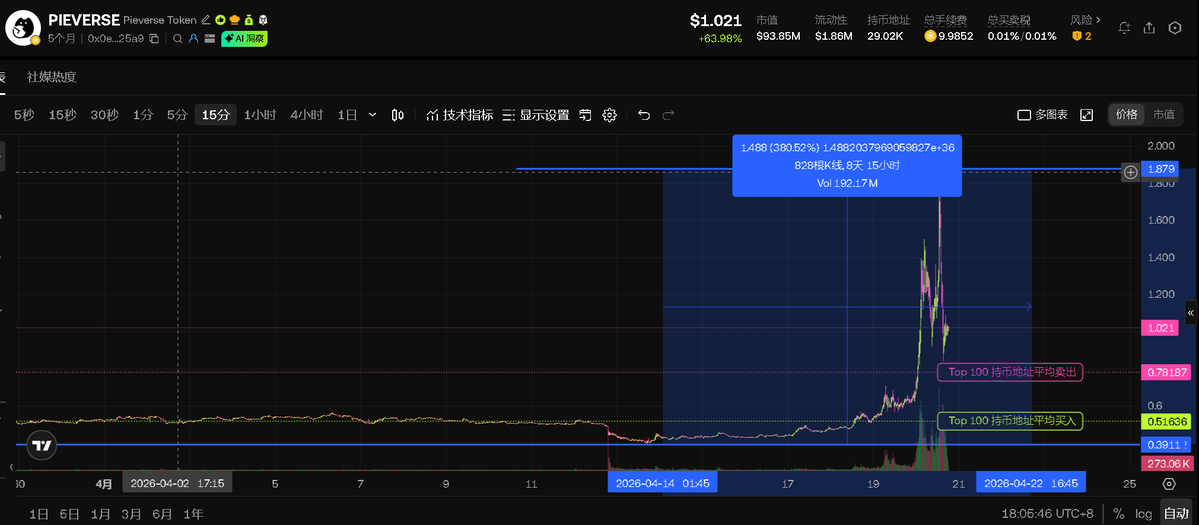
Task: Select the 30秒 timeframe
Action: click(104, 115)
